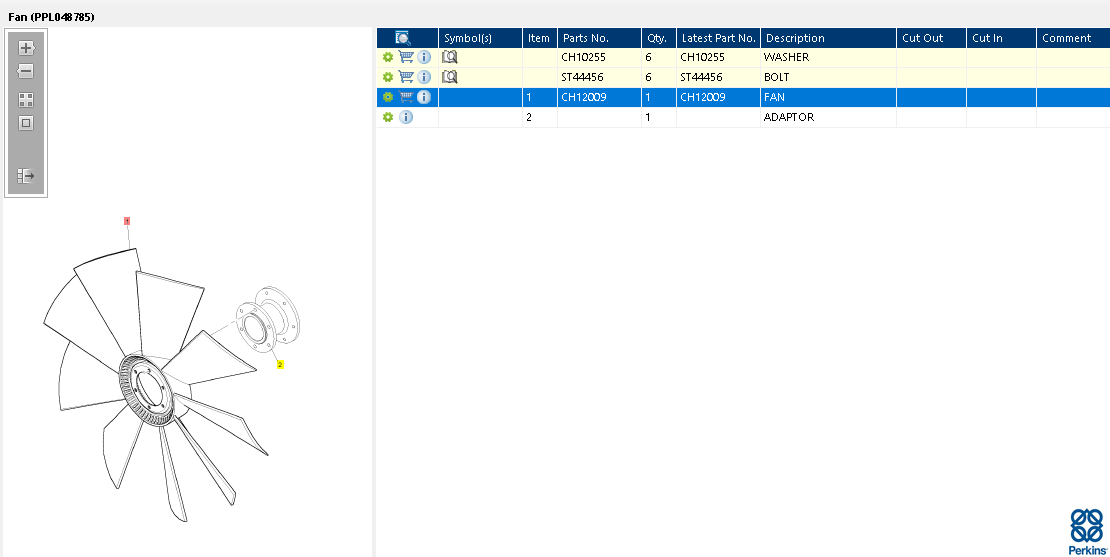This screenshot has height=557, width=1110.
Task: Open info for the WASHER row
Action: click(x=423, y=57)
